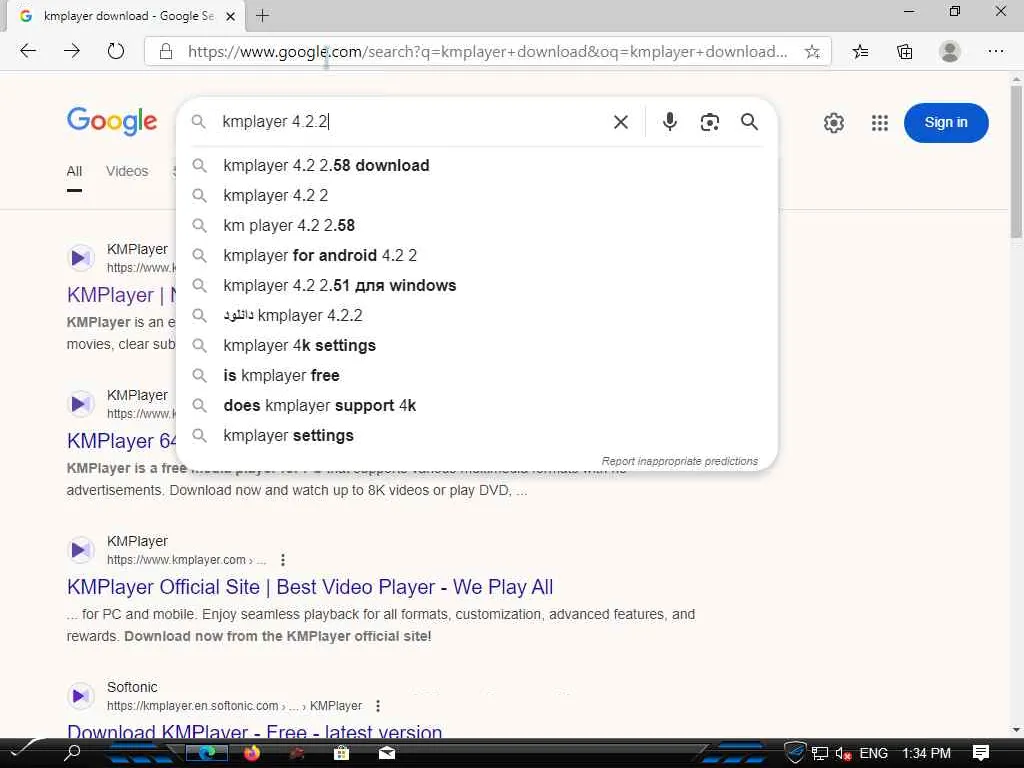
Task: Open the Edge settings and more menu
Action: (995, 51)
